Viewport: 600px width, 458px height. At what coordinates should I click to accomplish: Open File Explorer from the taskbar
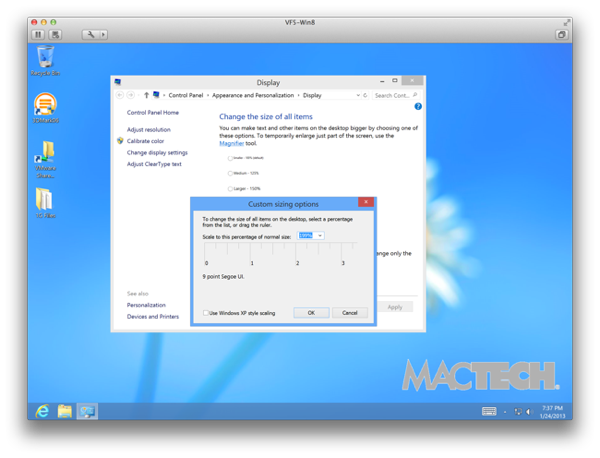click(x=65, y=411)
